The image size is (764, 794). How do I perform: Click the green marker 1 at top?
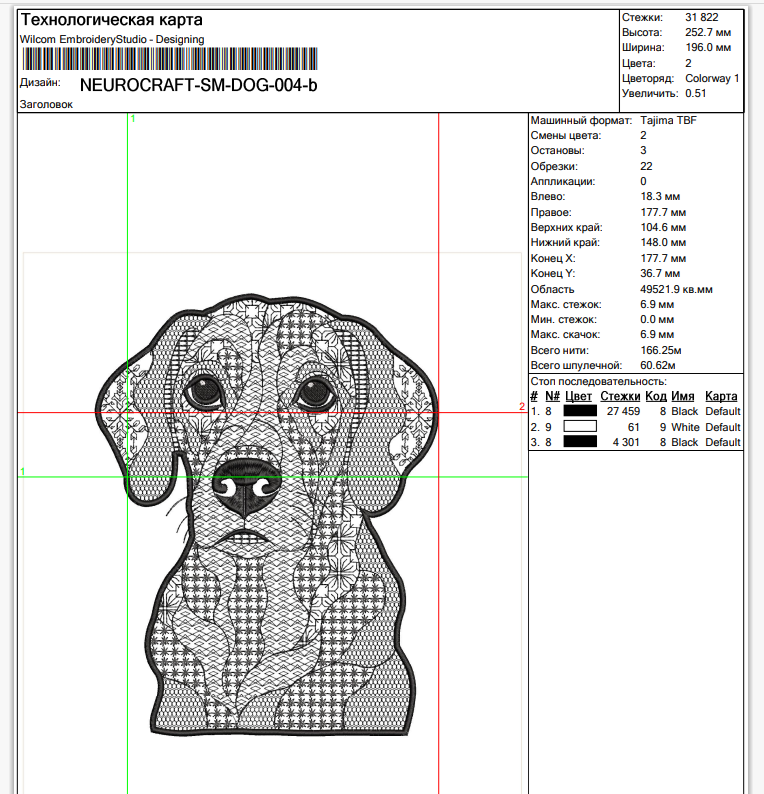[x=133, y=118]
